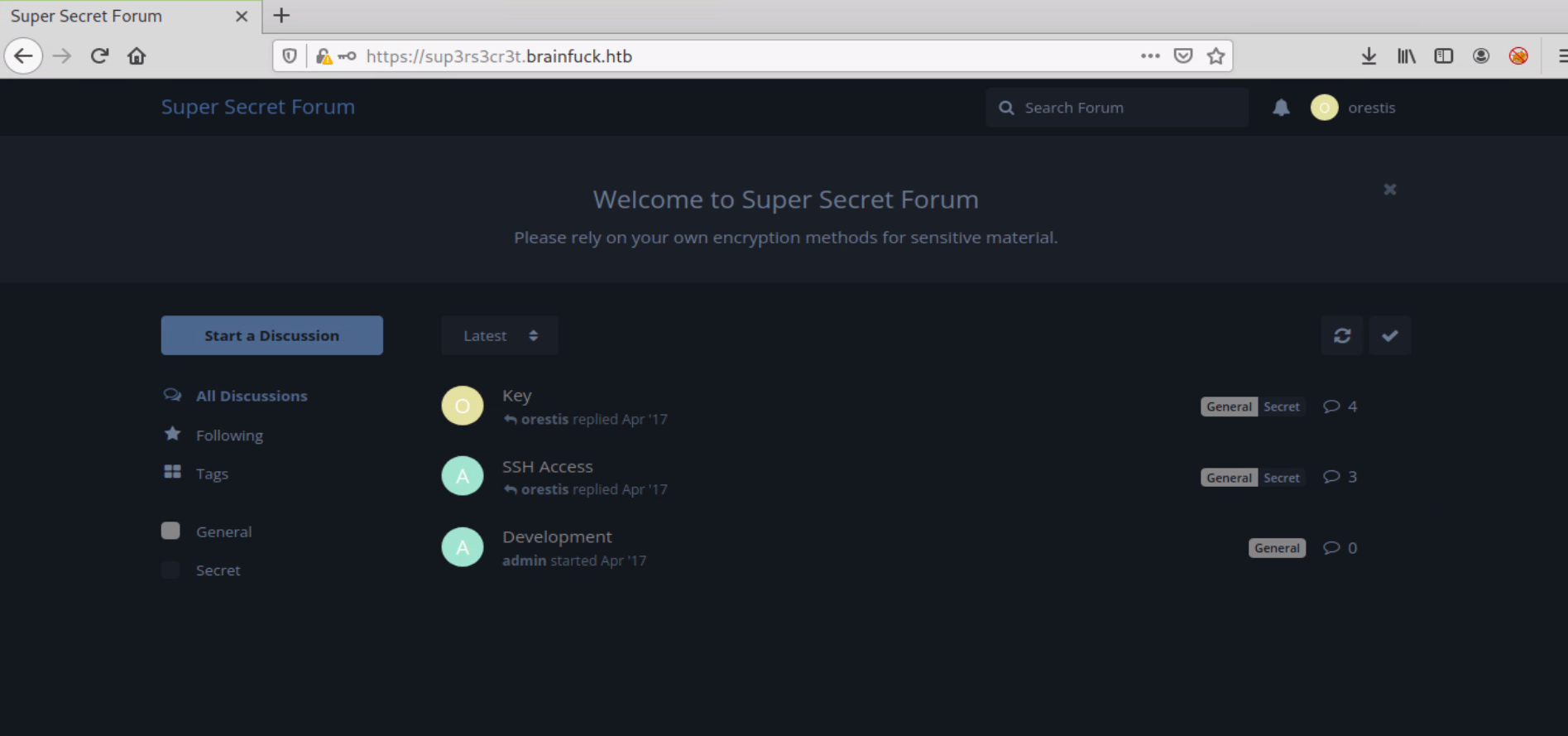The height and width of the screenshot is (736, 1568).
Task: Open the SSH Access discussion
Action: click(x=547, y=467)
